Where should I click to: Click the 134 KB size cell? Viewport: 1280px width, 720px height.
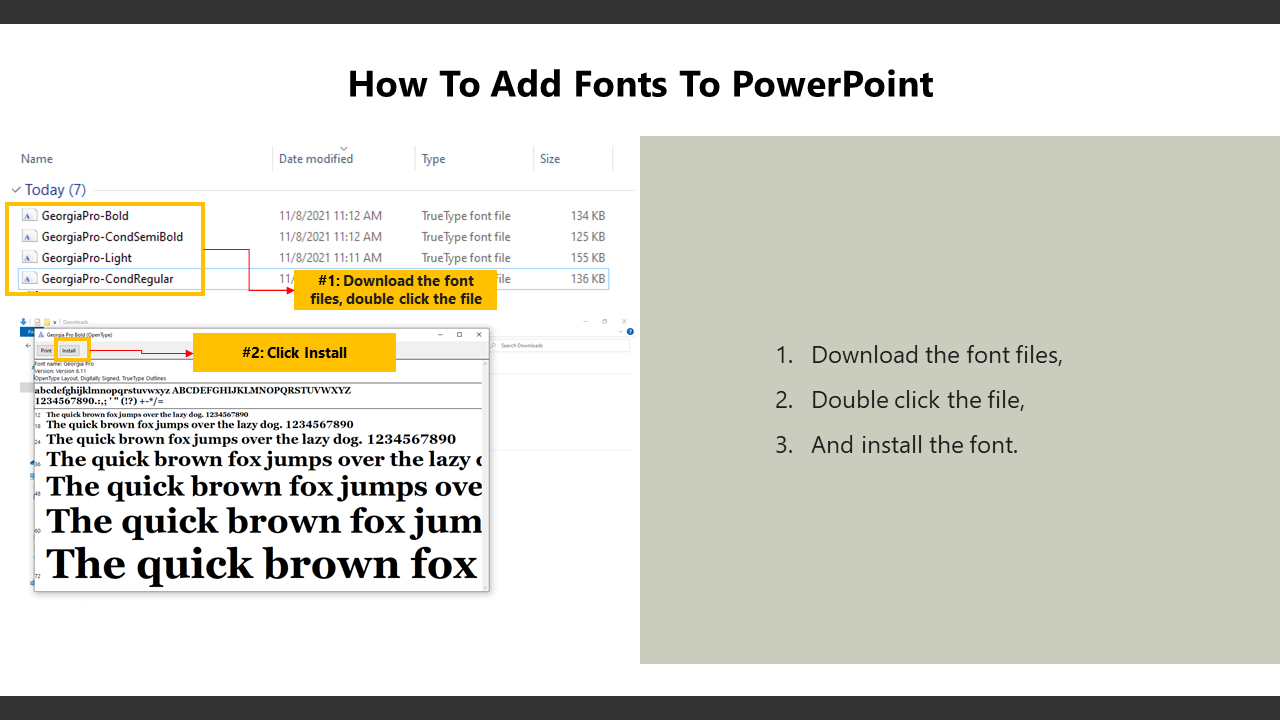(x=588, y=216)
